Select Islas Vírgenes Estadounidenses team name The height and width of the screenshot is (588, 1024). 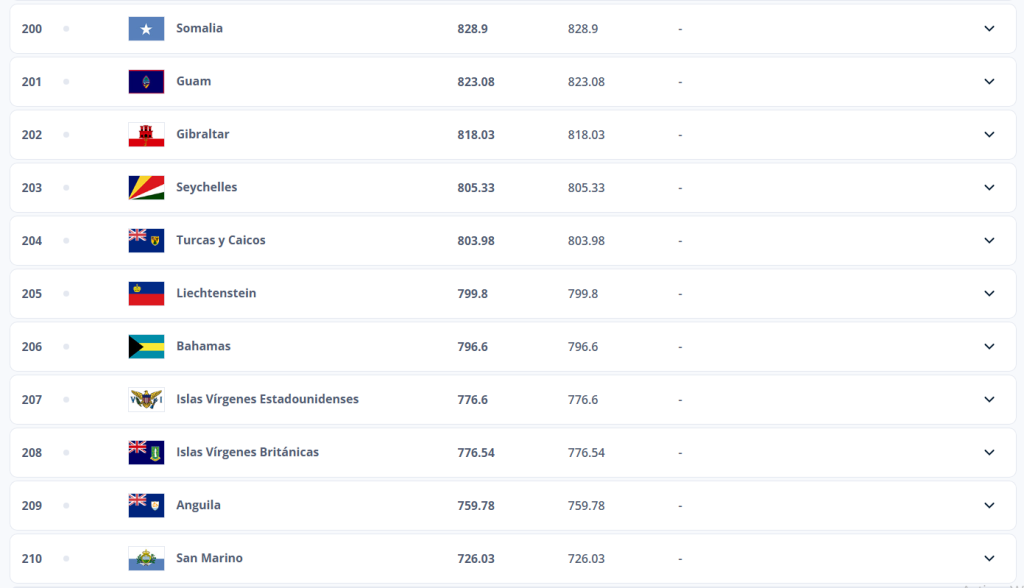[267, 400]
